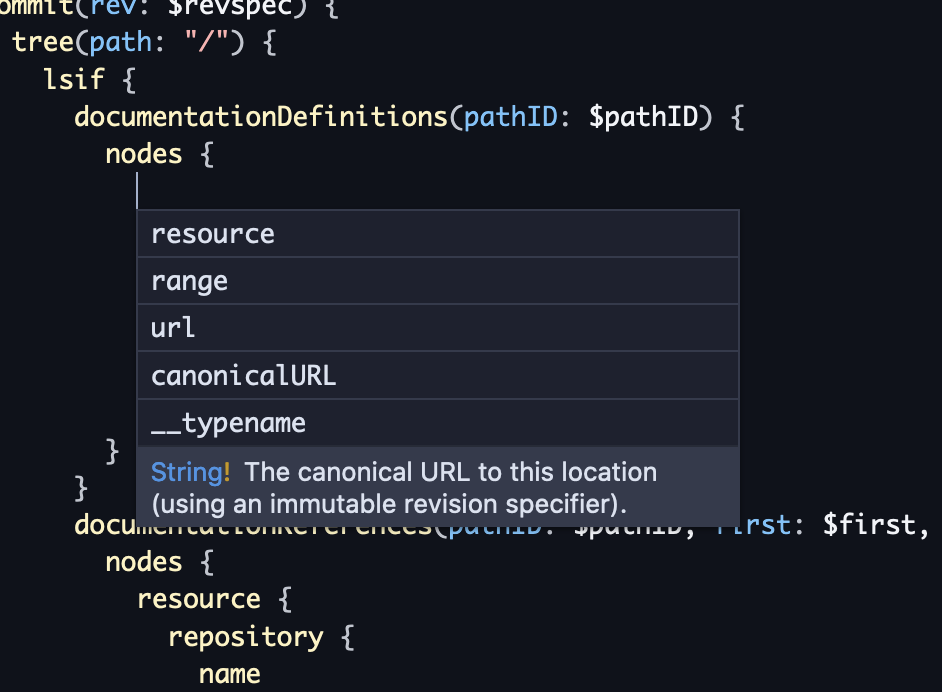The width and height of the screenshot is (942, 692).
Task: Place cursor on the empty line under nodes
Action: tap(138, 191)
